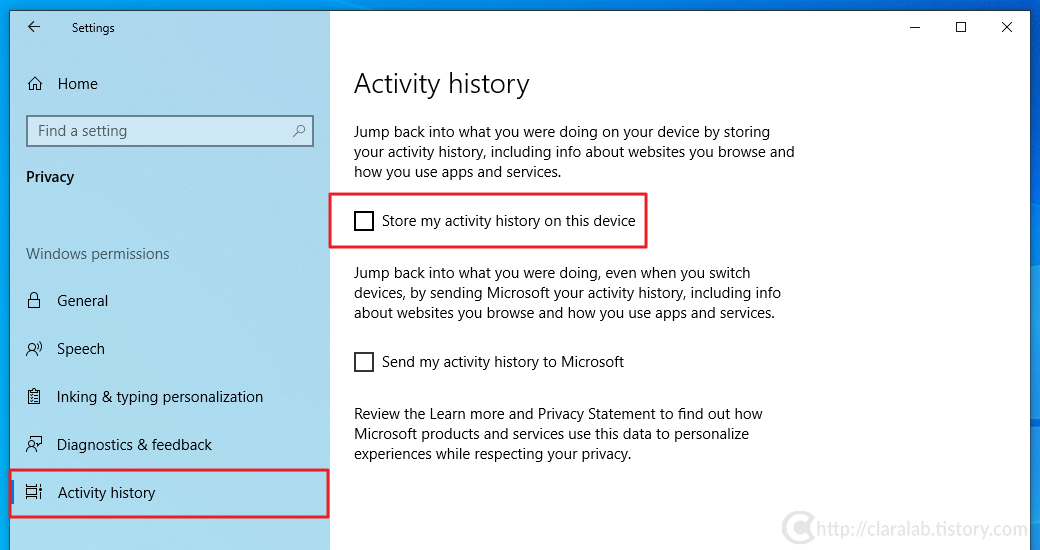Minimize the Settings window
This screenshot has height=550, width=1040.
pos(915,27)
